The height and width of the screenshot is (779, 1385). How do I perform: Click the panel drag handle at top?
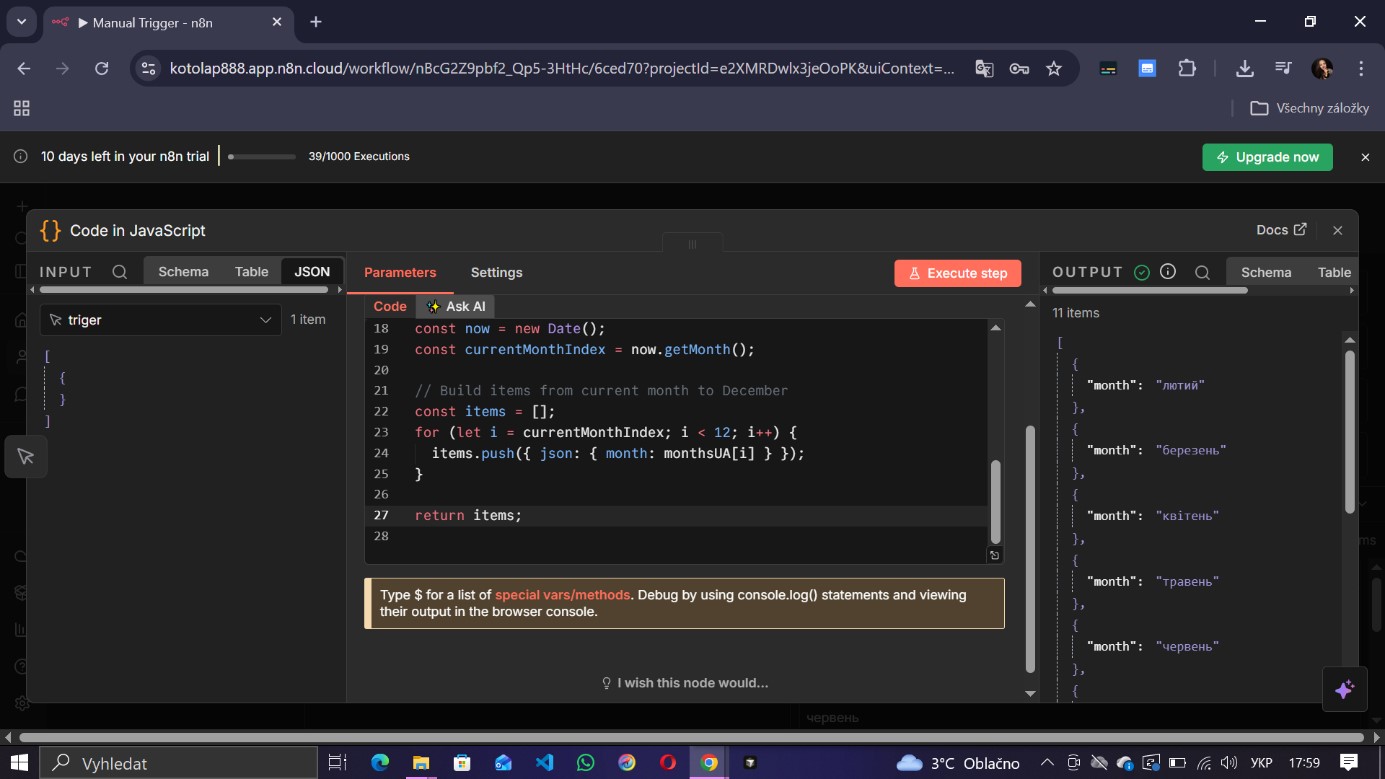(x=692, y=244)
